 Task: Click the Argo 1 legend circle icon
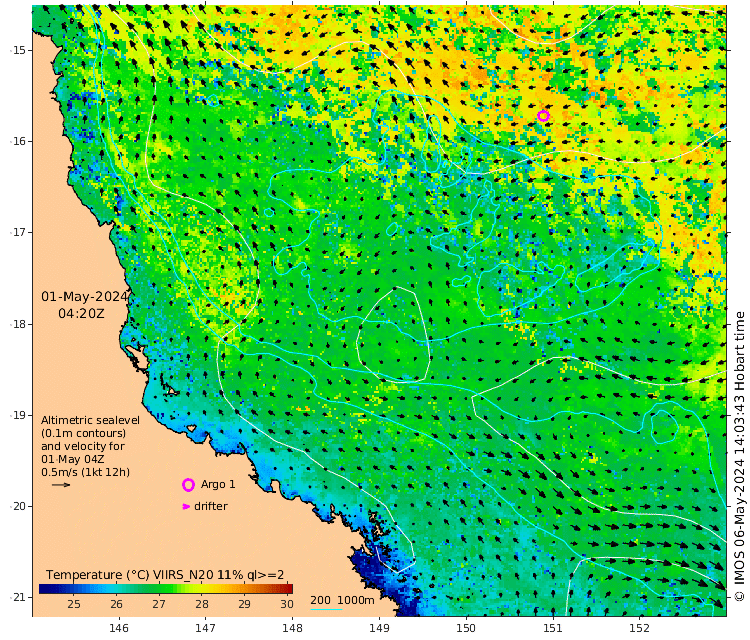click(188, 485)
